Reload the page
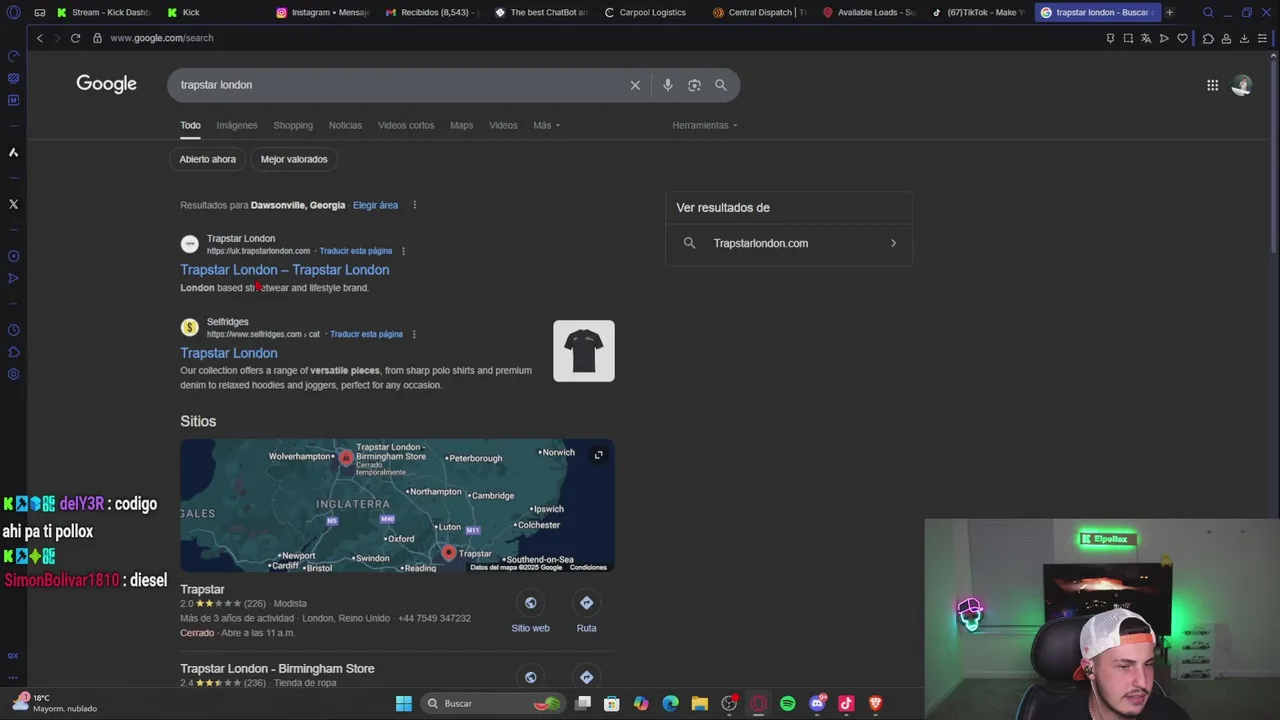The width and height of the screenshot is (1280, 720). 75,38
